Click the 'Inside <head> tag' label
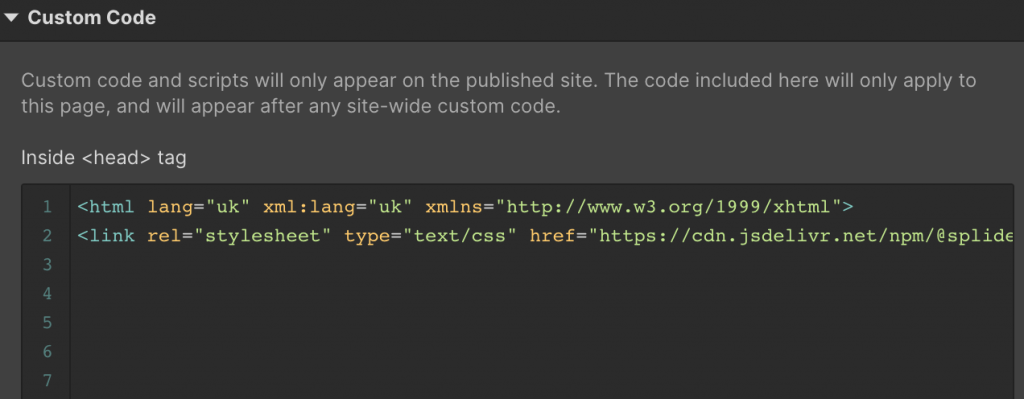1024x399 pixels. (x=104, y=158)
